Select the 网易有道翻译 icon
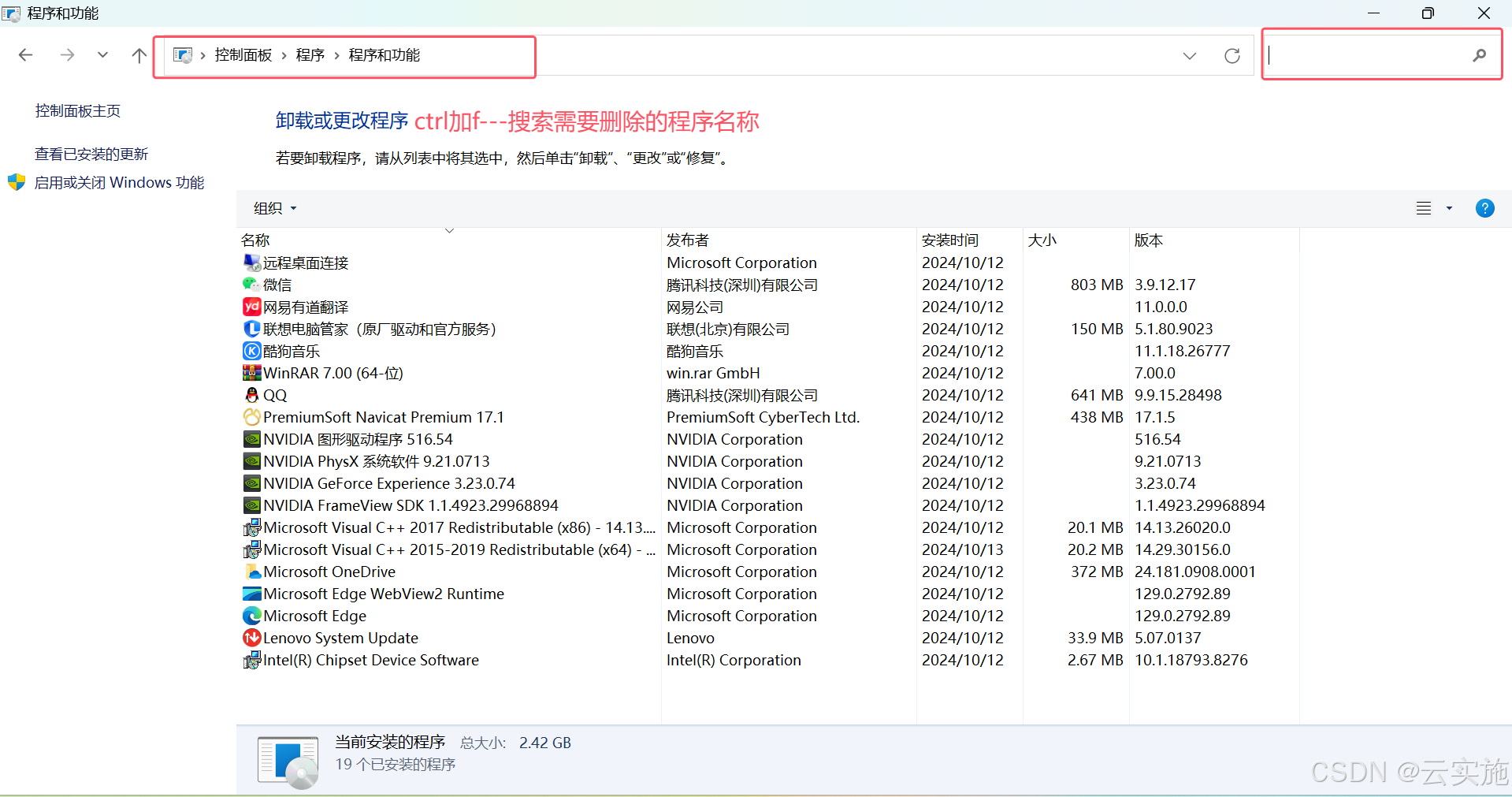1512x797 pixels. tap(252, 307)
